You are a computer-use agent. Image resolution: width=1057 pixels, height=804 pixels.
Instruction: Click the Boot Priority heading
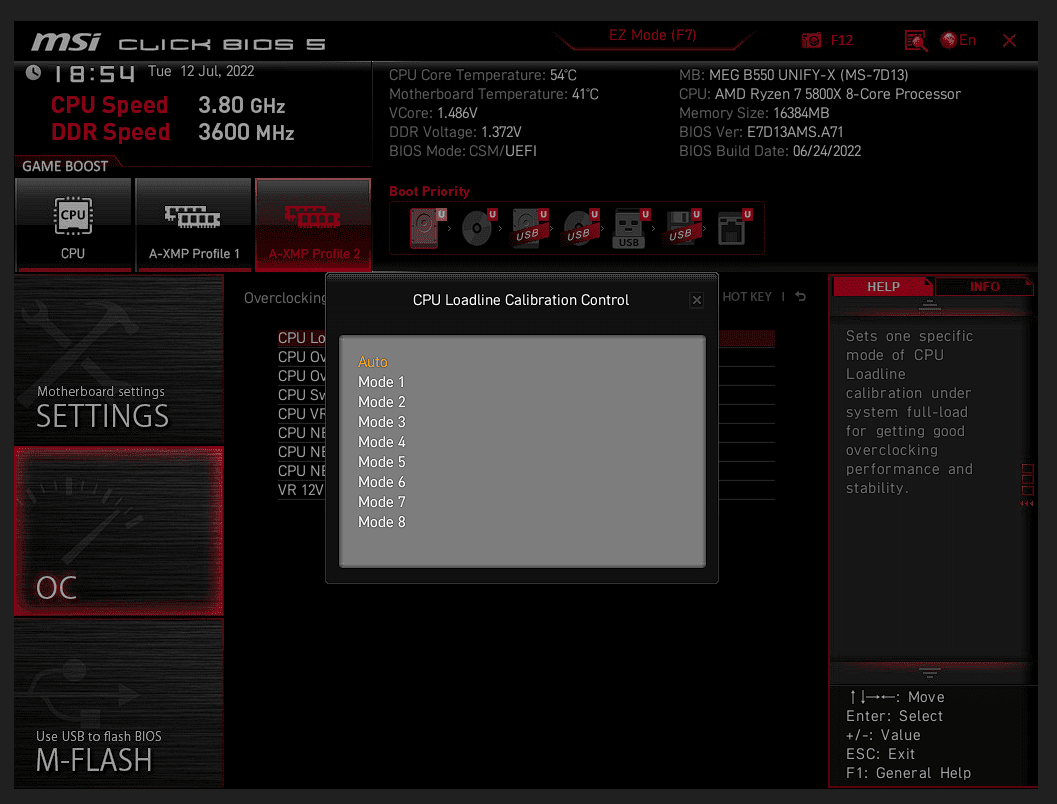click(x=429, y=191)
